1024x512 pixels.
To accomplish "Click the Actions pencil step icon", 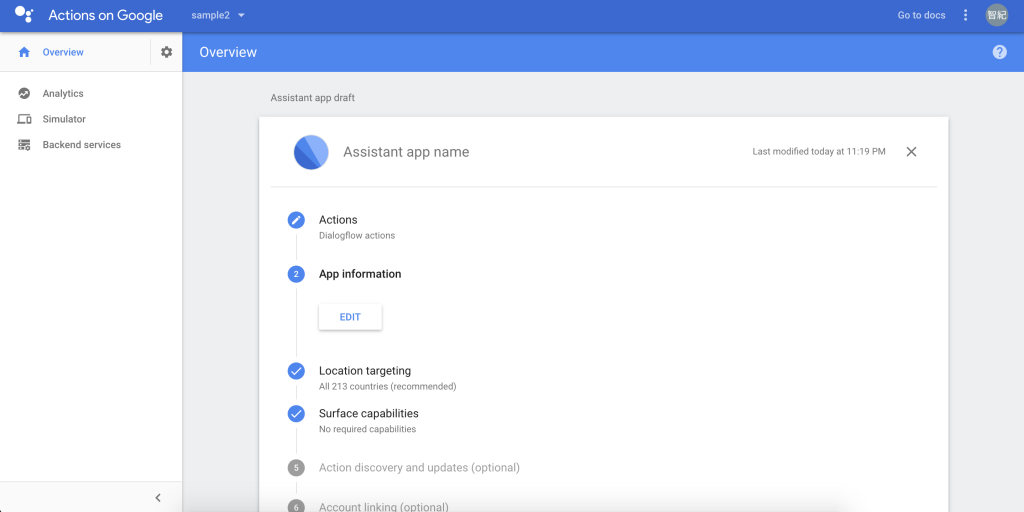I will (296, 220).
